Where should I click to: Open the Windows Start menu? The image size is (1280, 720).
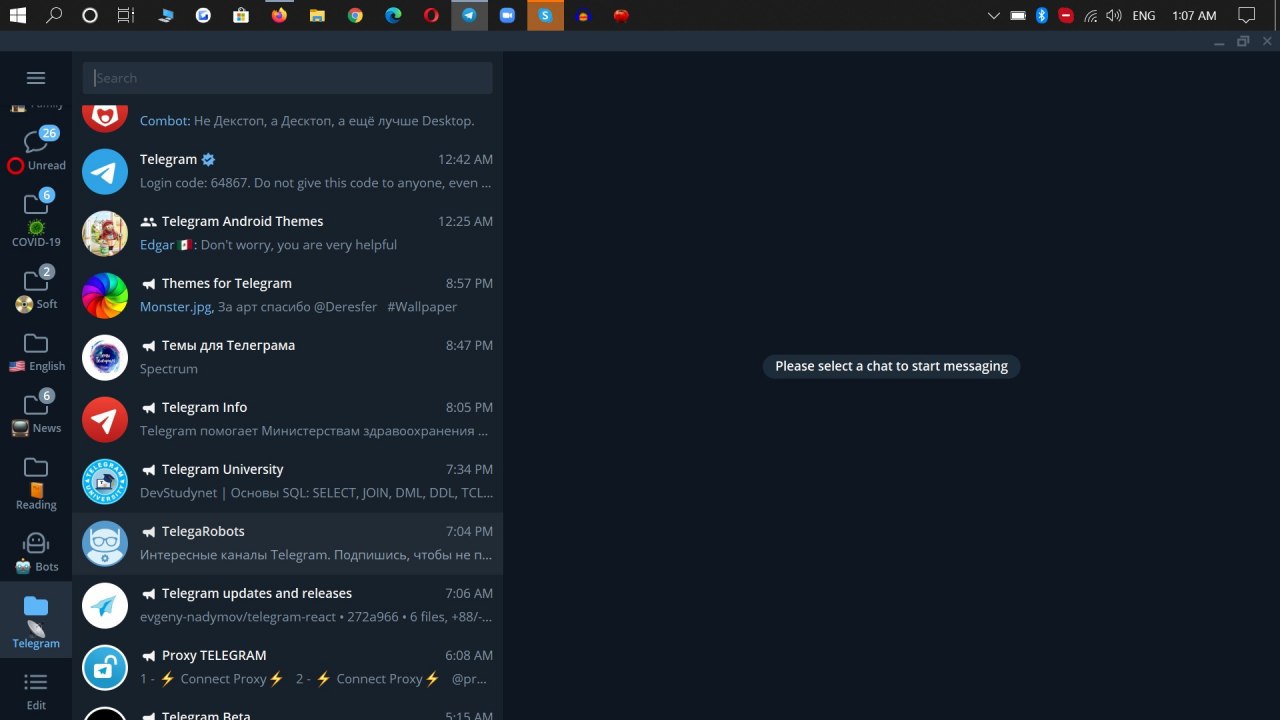pos(18,15)
